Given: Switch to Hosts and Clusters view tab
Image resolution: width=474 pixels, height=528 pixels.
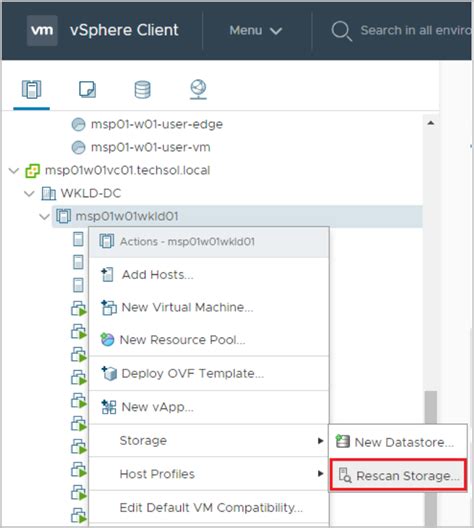Looking at the screenshot, I should (x=32, y=89).
